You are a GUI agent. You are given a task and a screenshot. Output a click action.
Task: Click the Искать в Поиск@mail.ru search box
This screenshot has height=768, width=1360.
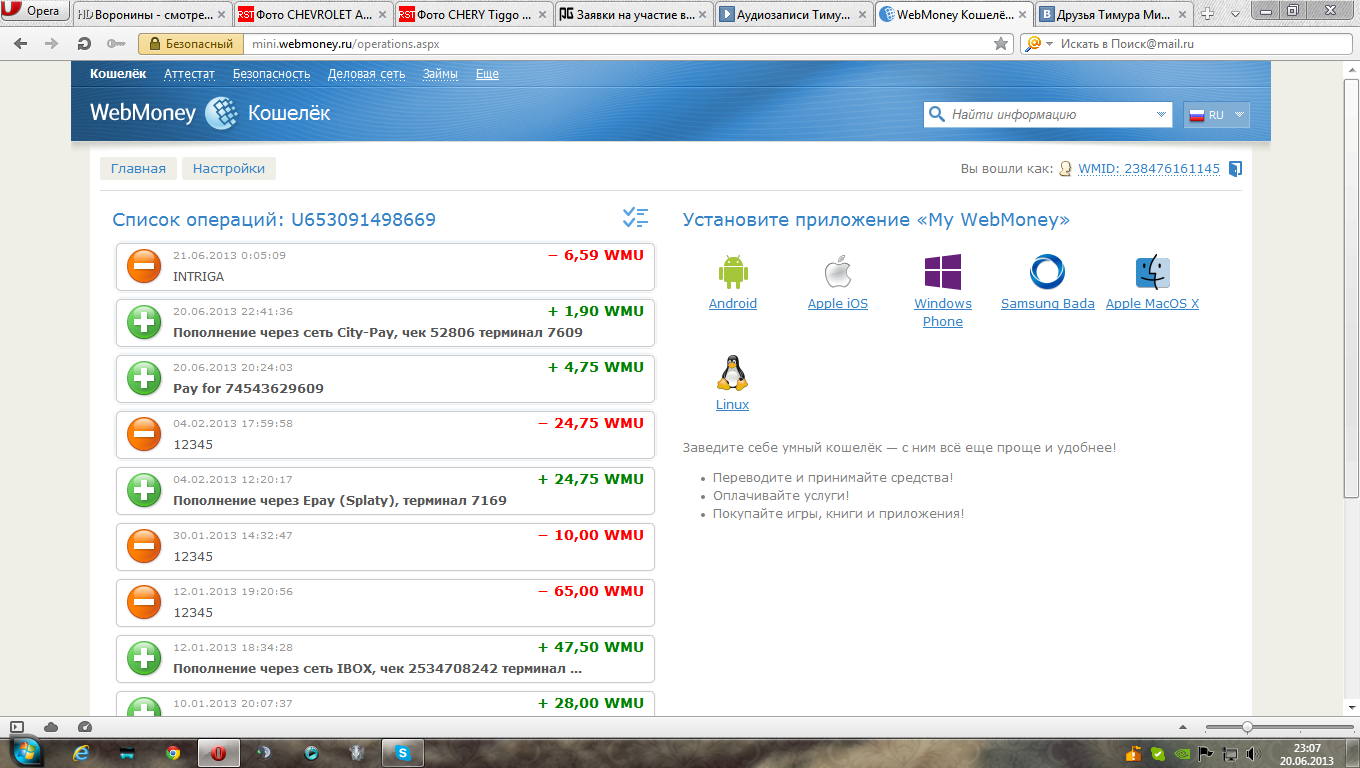pos(1184,44)
